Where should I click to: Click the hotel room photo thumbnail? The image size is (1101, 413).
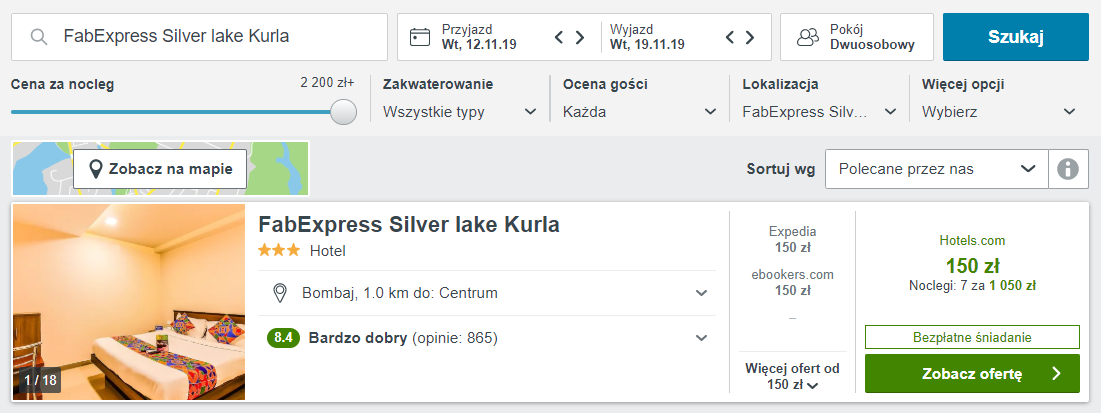(x=129, y=302)
